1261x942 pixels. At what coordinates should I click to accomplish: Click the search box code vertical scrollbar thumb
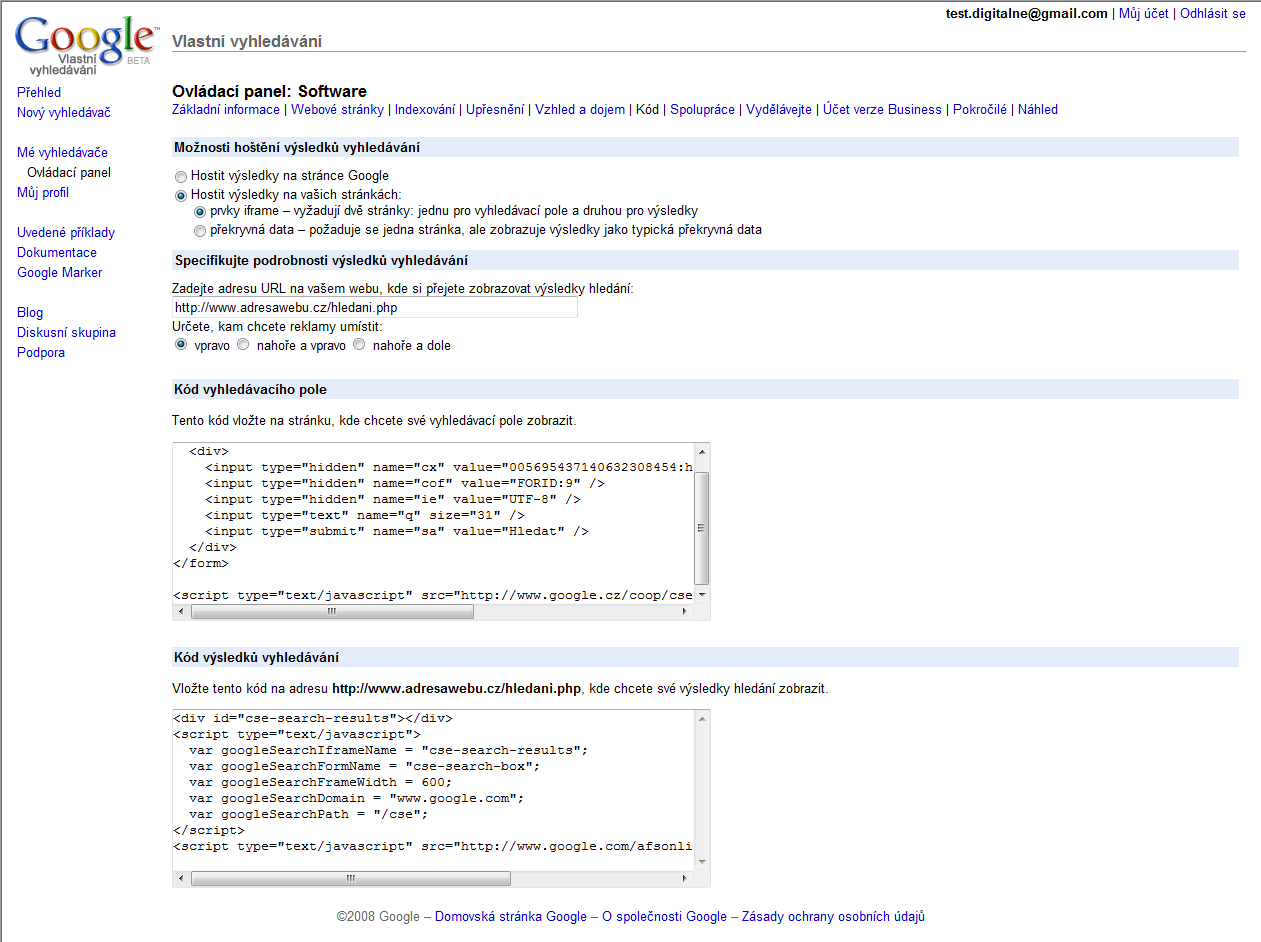702,528
